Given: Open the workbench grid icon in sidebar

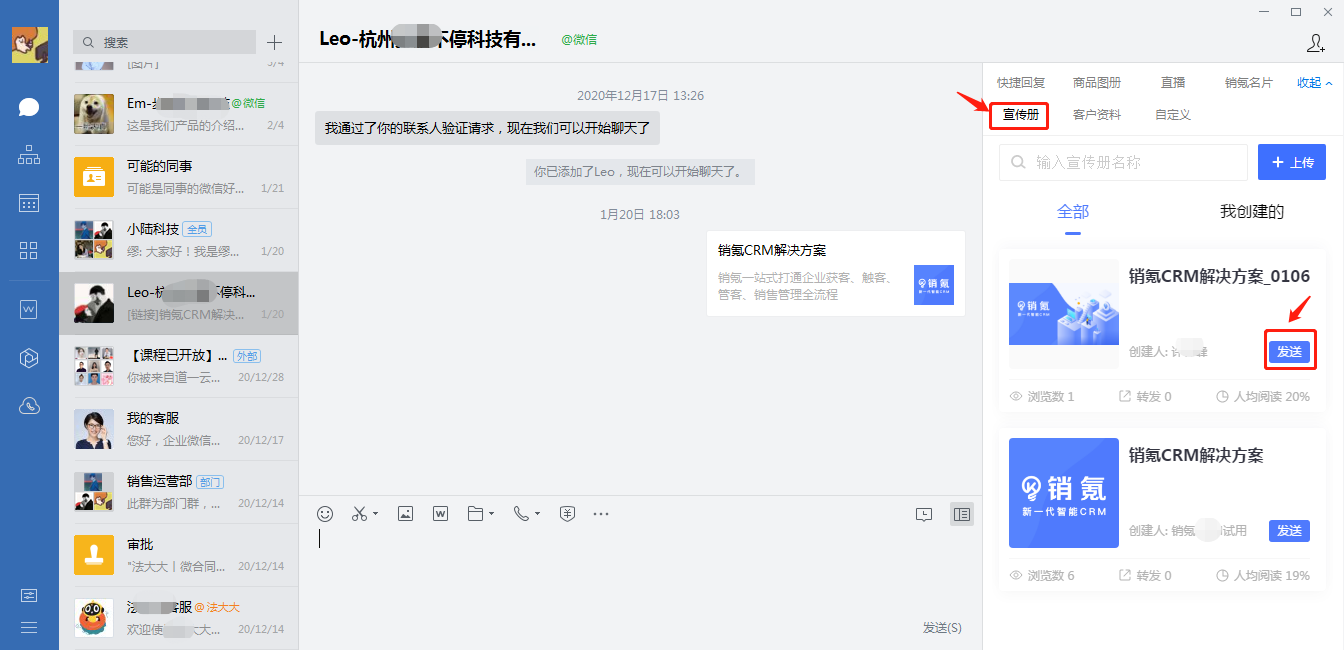Looking at the screenshot, I should pyautogui.click(x=29, y=250).
